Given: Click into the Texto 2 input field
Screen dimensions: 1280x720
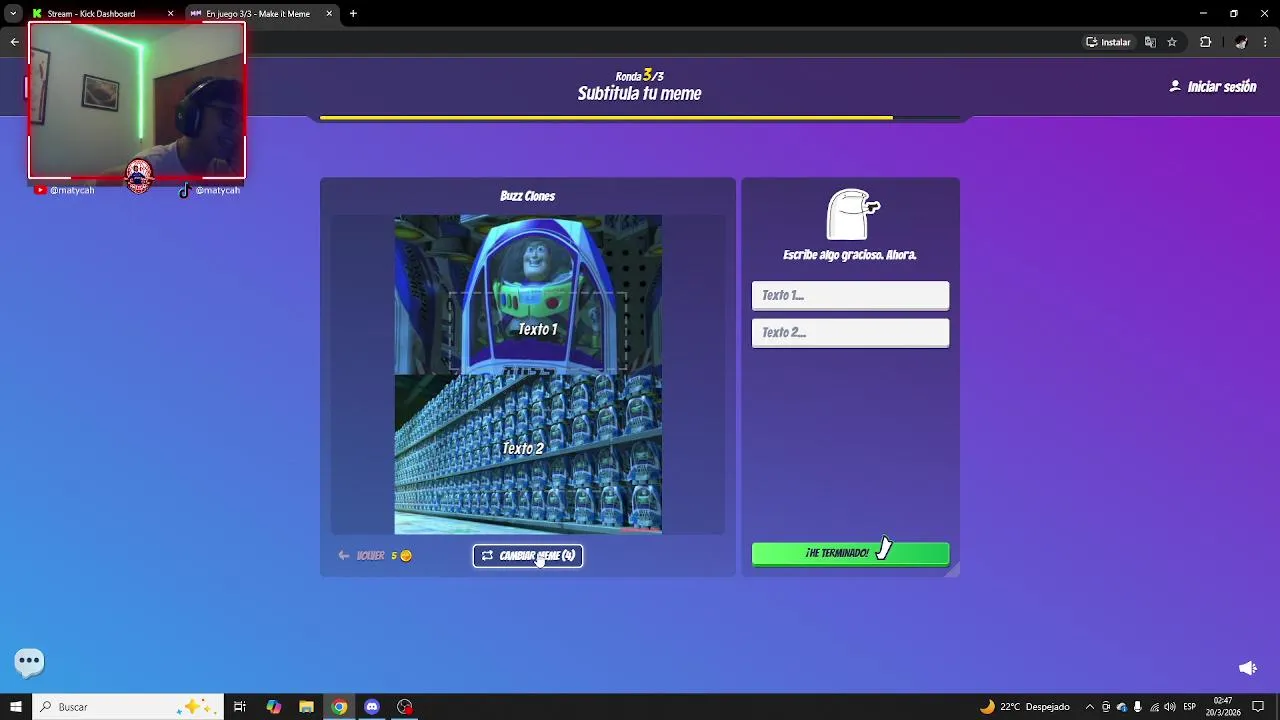Looking at the screenshot, I should click(850, 332).
